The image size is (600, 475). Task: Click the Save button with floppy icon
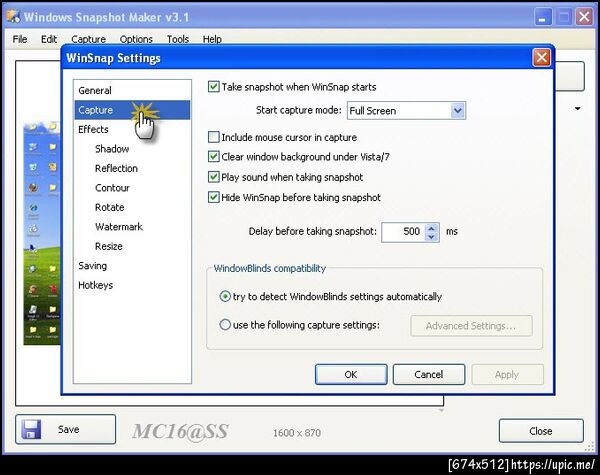(65, 429)
